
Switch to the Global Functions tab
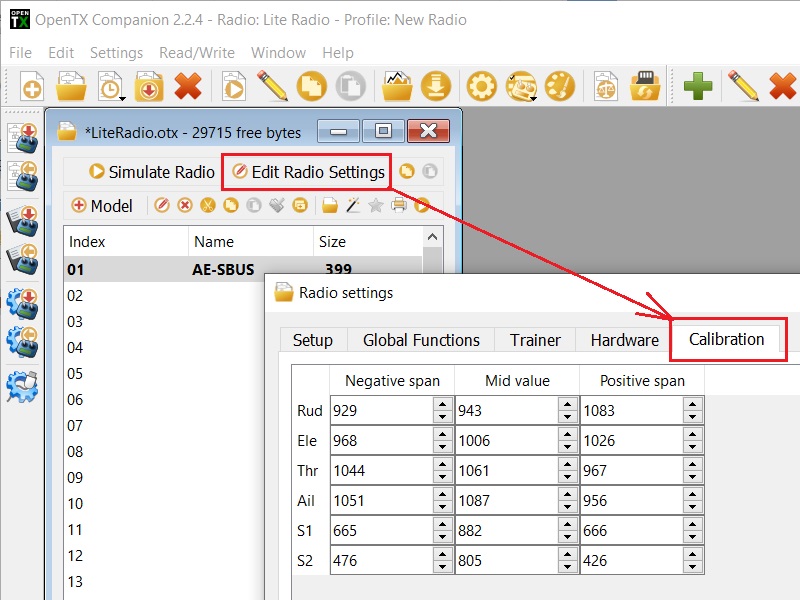[421, 340]
